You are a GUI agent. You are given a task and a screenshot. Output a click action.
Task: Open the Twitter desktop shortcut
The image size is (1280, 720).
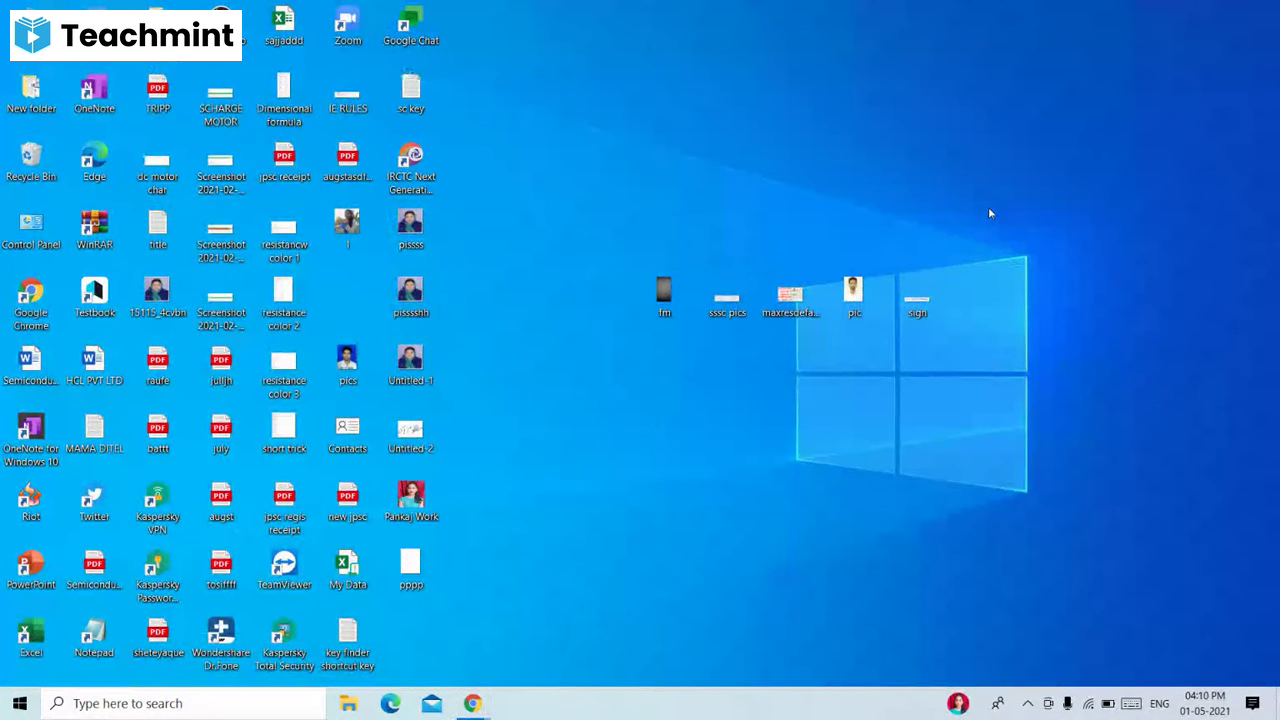(x=94, y=502)
